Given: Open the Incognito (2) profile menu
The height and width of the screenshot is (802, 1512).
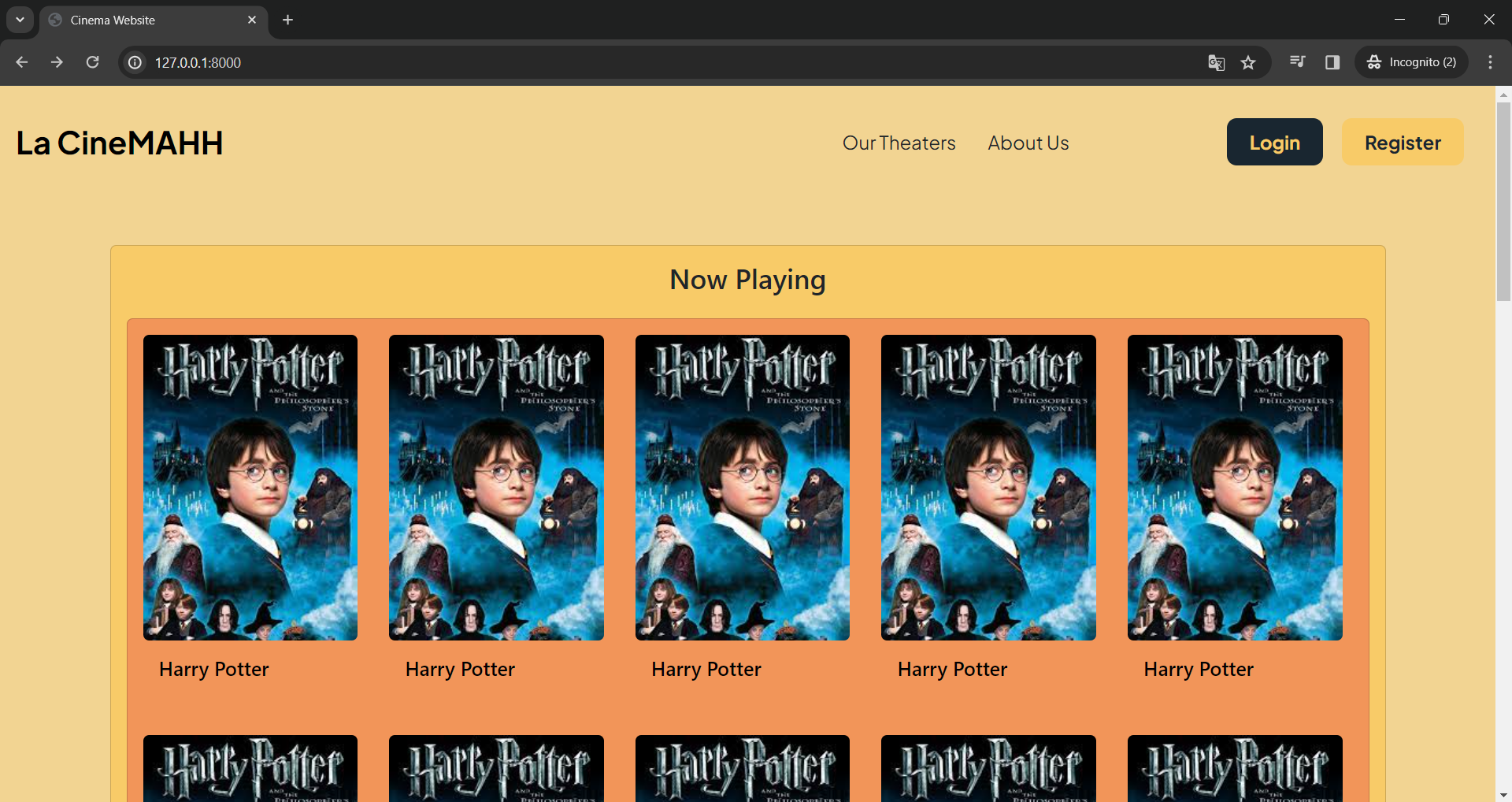Looking at the screenshot, I should pyautogui.click(x=1411, y=62).
